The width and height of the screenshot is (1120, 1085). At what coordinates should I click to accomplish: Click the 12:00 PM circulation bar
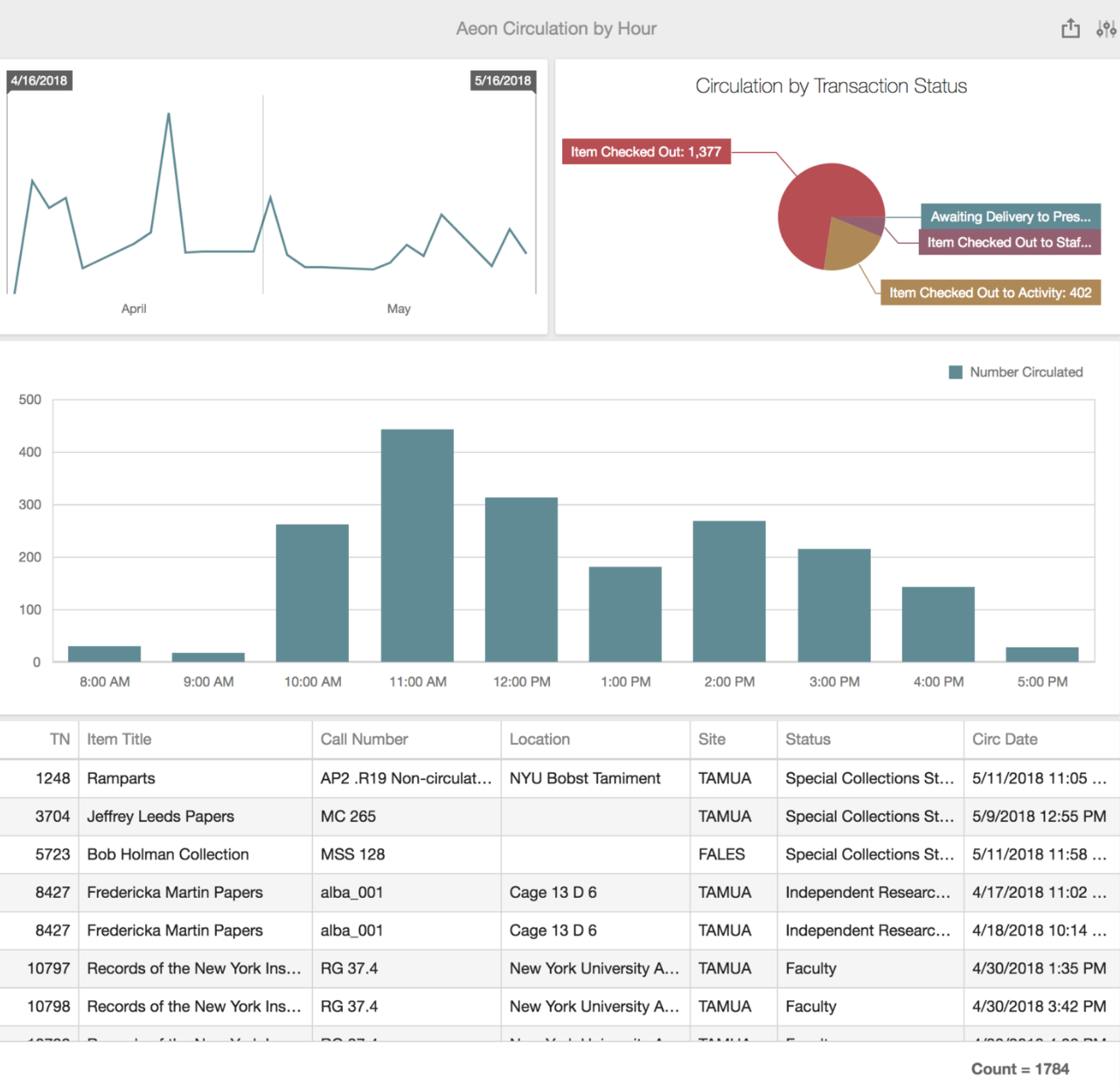(521, 579)
